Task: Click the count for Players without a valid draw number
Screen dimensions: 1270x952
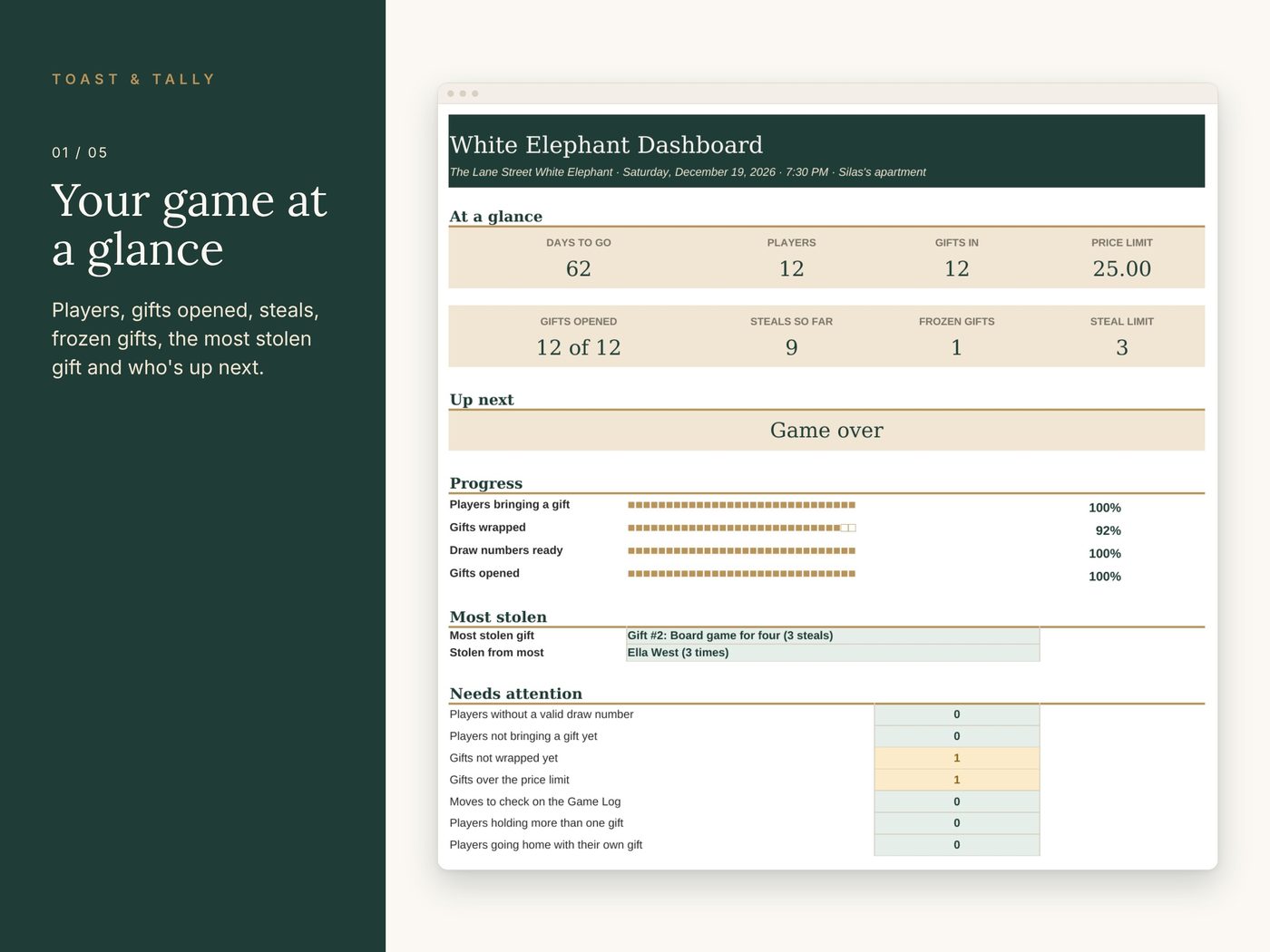Action: pos(957,714)
